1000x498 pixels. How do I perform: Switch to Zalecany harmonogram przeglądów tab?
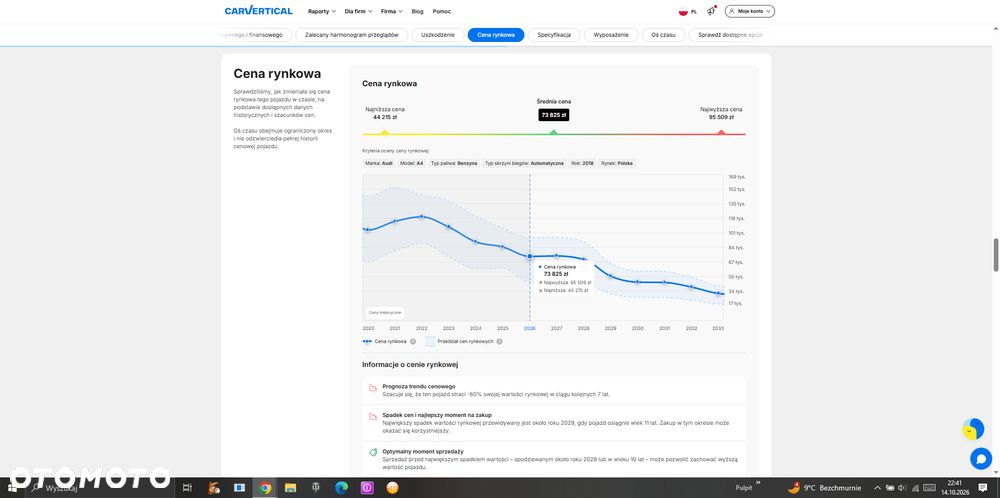tap(351, 35)
